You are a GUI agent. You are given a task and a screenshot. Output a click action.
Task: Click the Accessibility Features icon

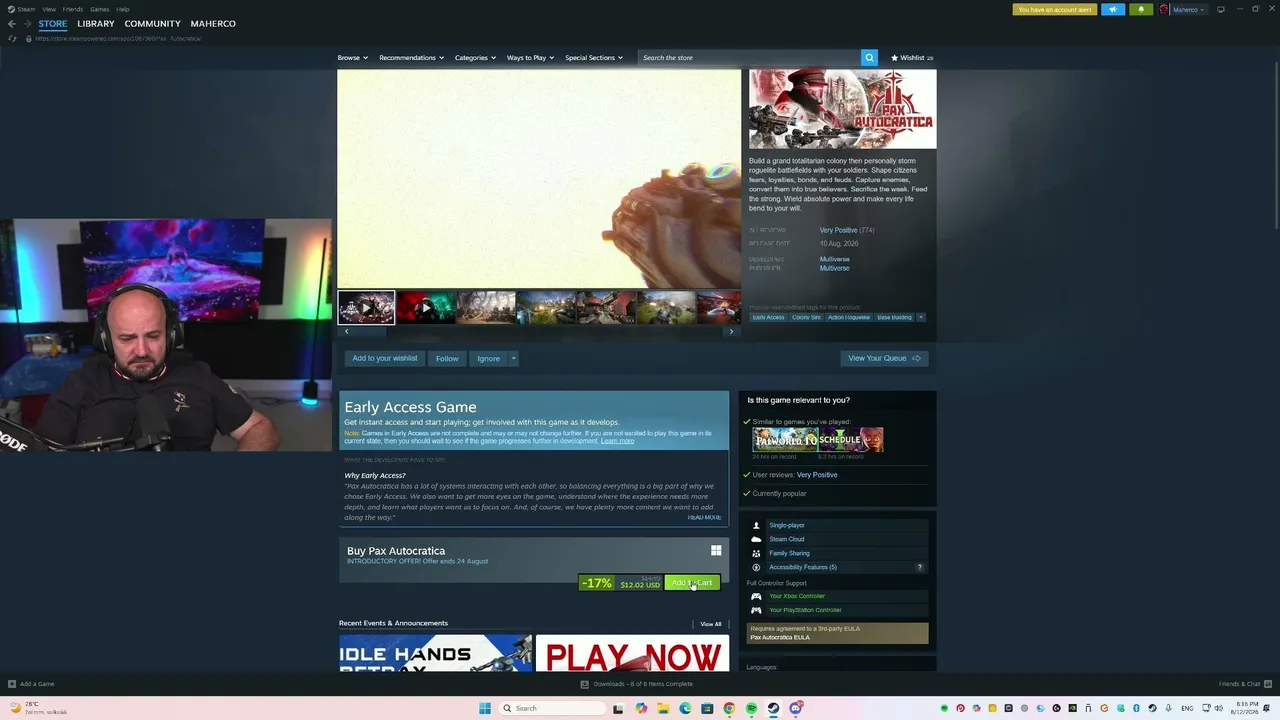pos(756,567)
